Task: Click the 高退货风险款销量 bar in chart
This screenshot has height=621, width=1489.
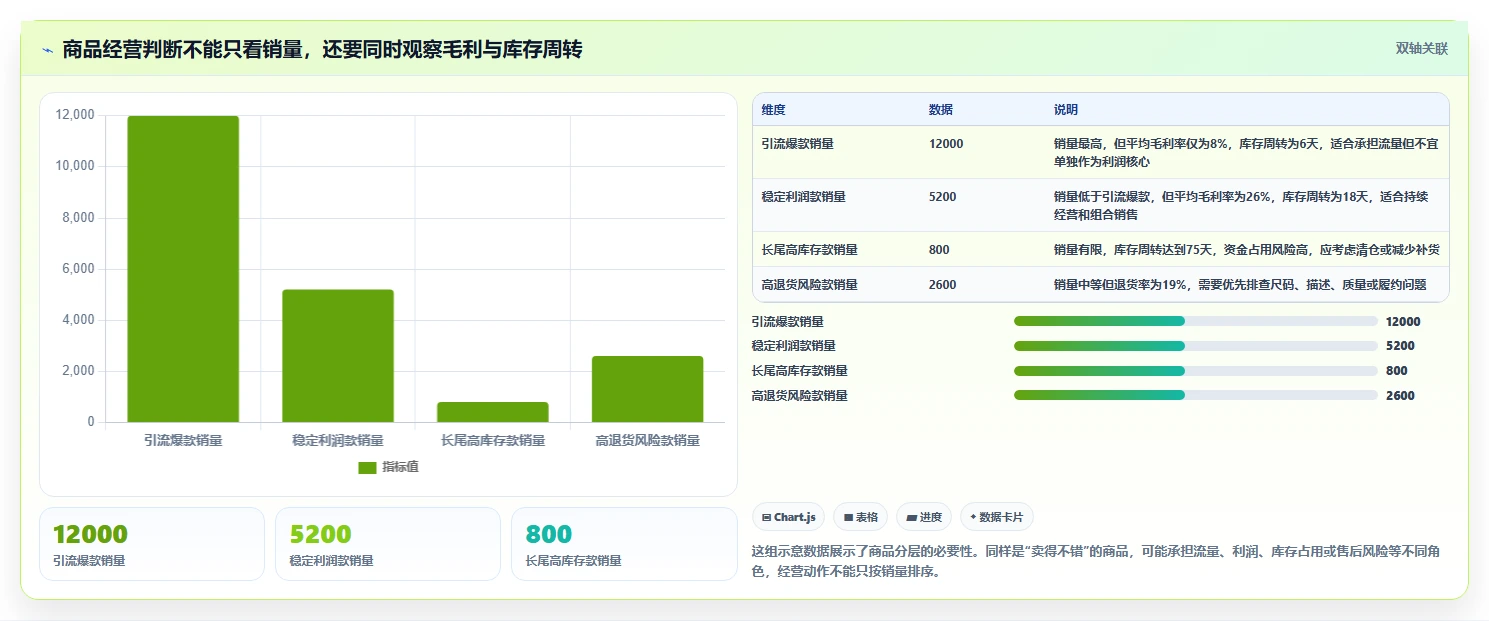Action: coord(647,389)
